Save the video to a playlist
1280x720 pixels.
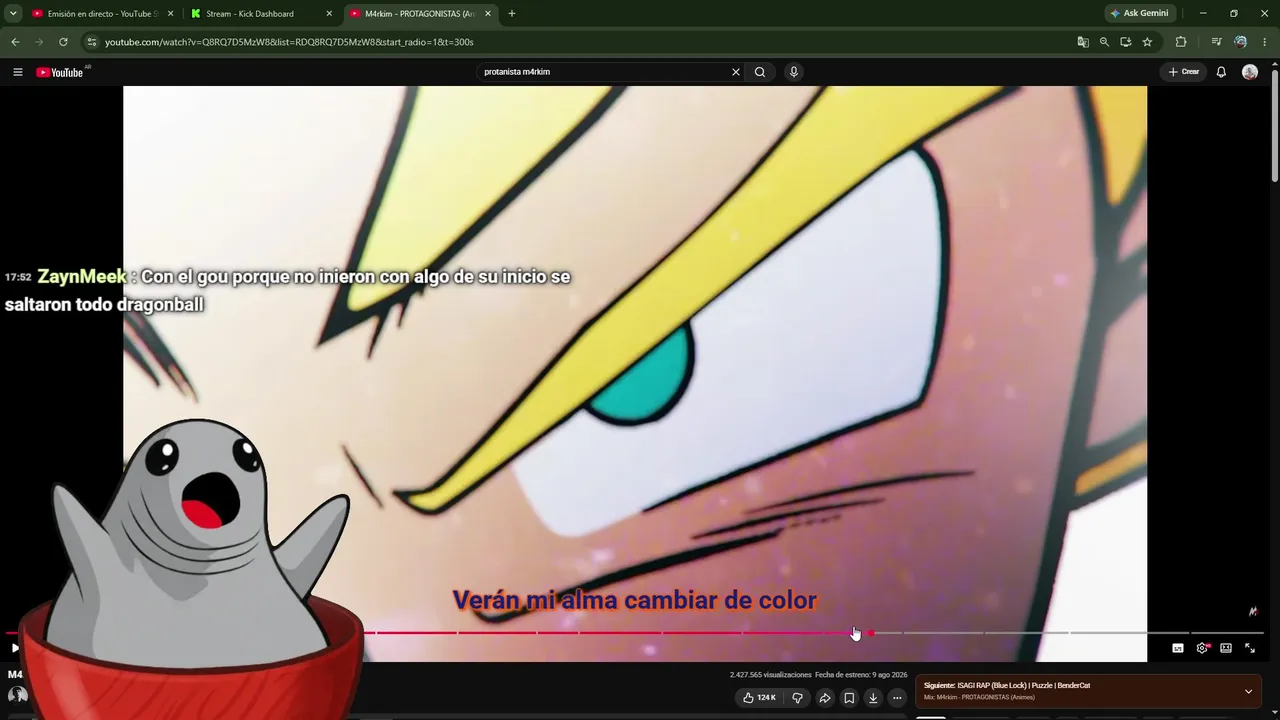(x=849, y=698)
